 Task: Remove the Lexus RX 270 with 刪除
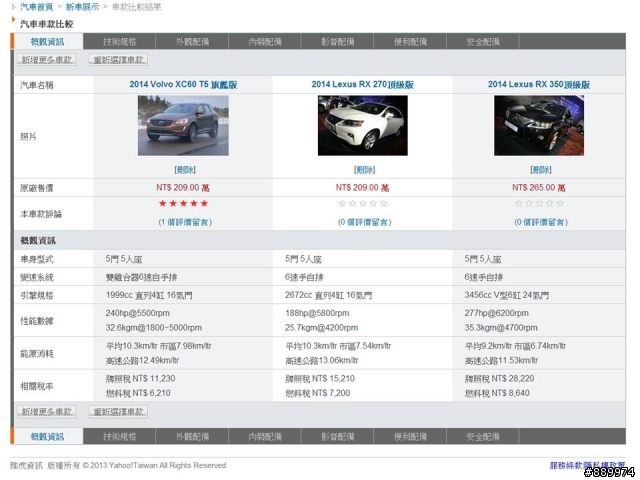click(x=364, y=169)
